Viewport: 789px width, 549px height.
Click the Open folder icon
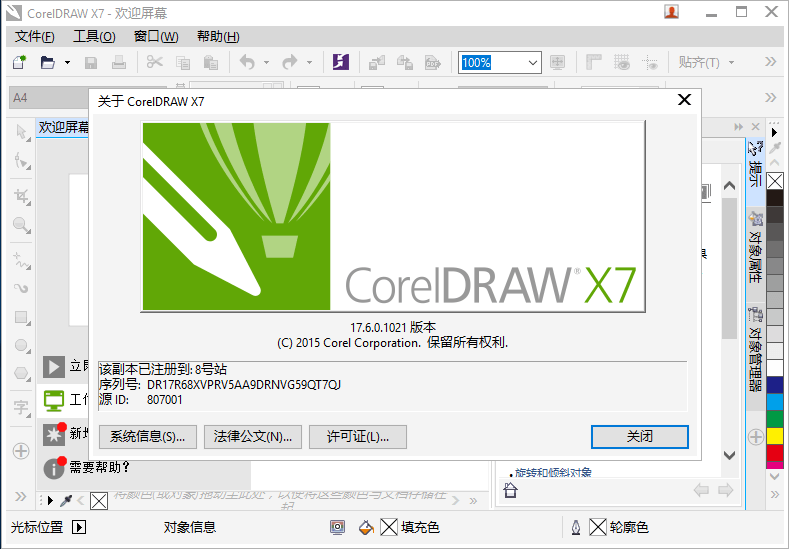click(47, 62)
